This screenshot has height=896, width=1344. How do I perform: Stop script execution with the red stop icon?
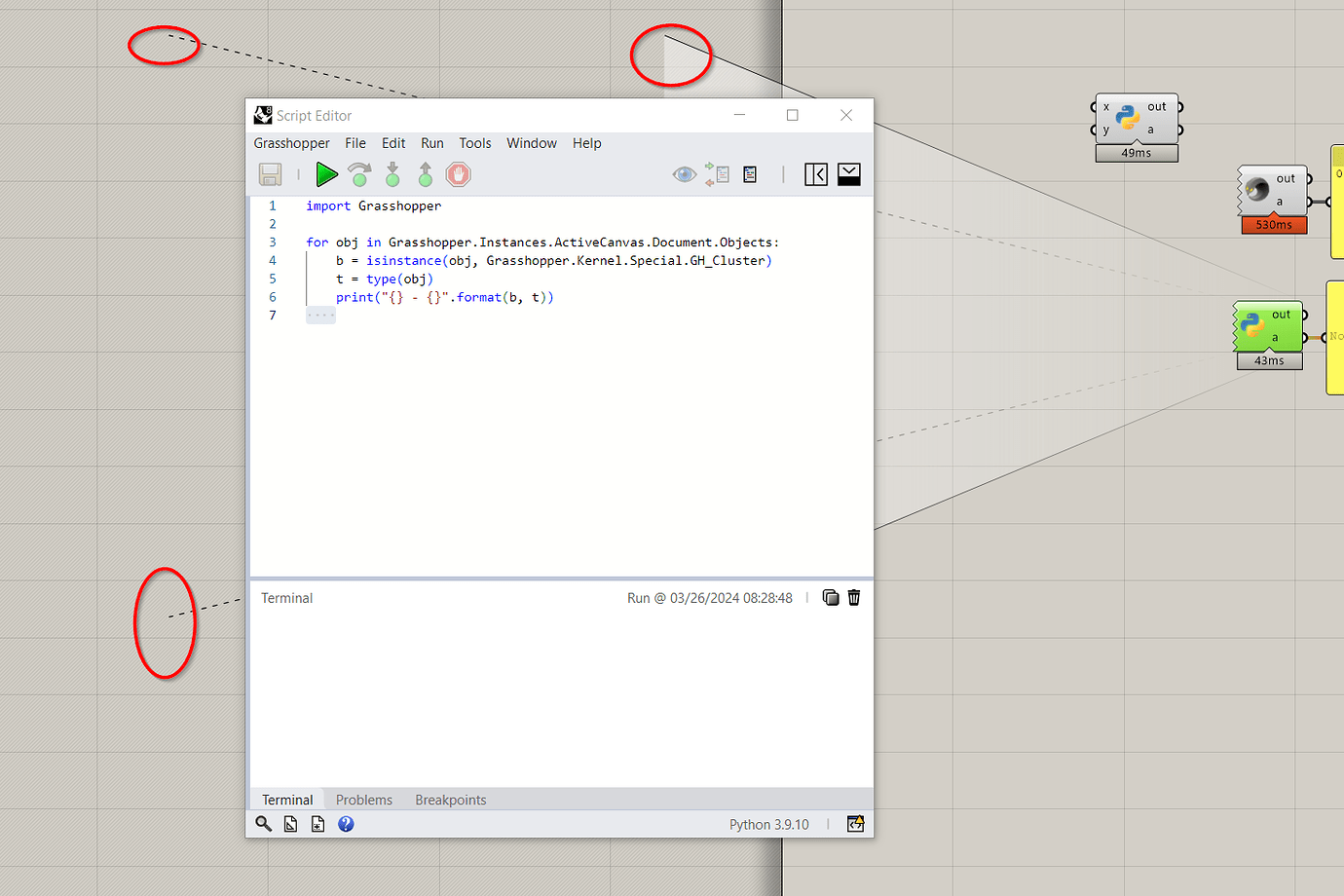[x=458, y=174]
